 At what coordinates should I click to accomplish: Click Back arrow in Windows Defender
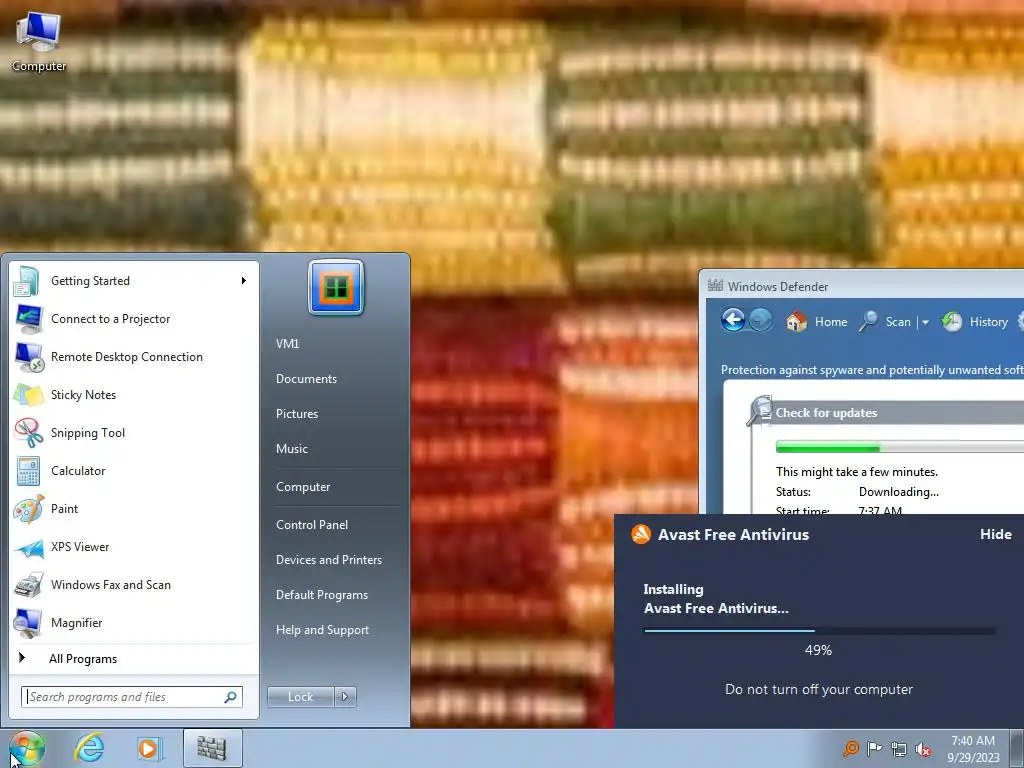click(733, 320)
